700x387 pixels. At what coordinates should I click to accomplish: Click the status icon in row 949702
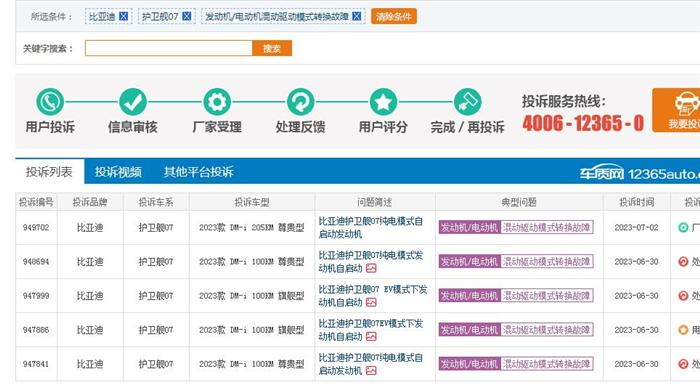(x=683, y=228)
